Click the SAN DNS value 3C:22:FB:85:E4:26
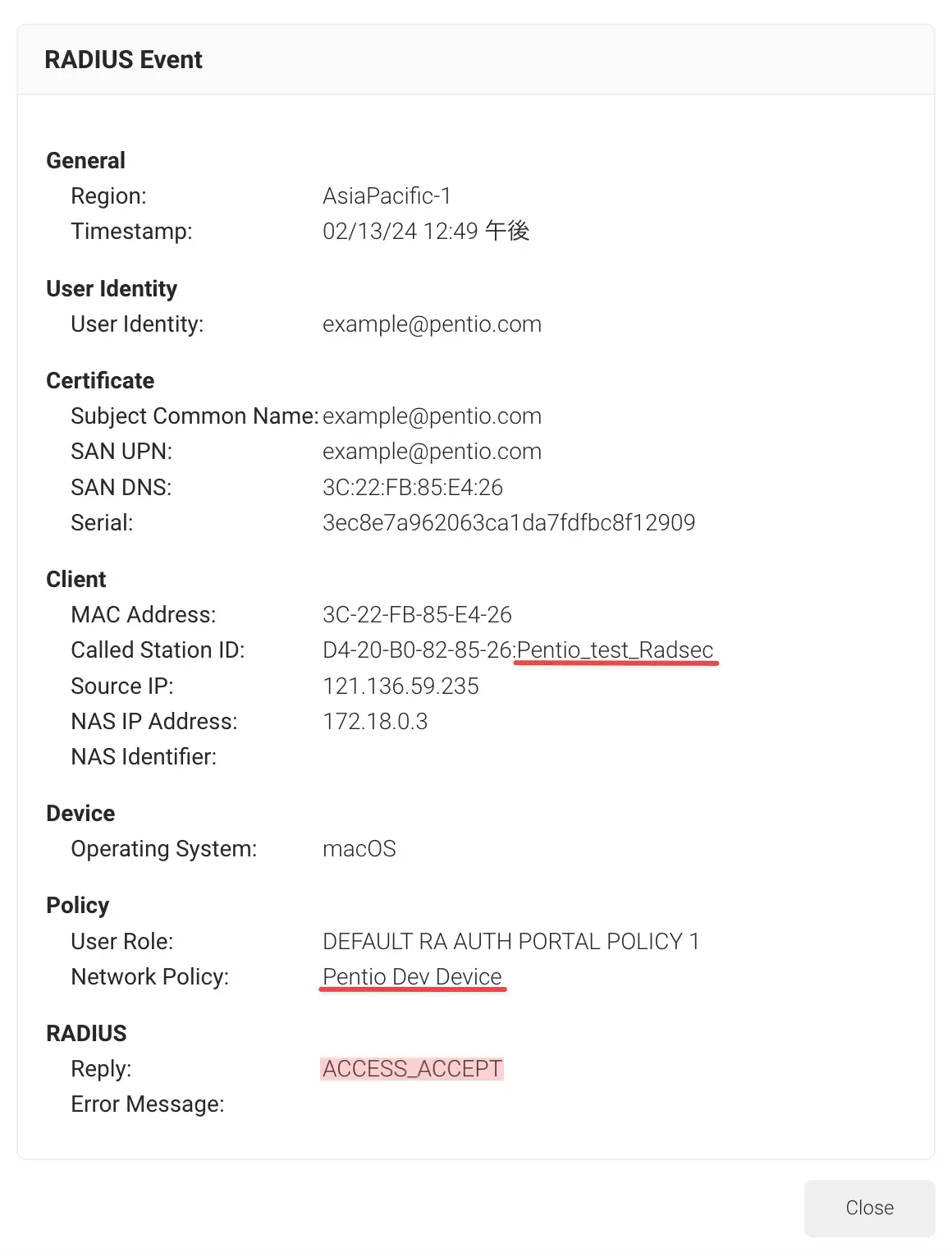The image size is (952, 1253). point(413,487)
